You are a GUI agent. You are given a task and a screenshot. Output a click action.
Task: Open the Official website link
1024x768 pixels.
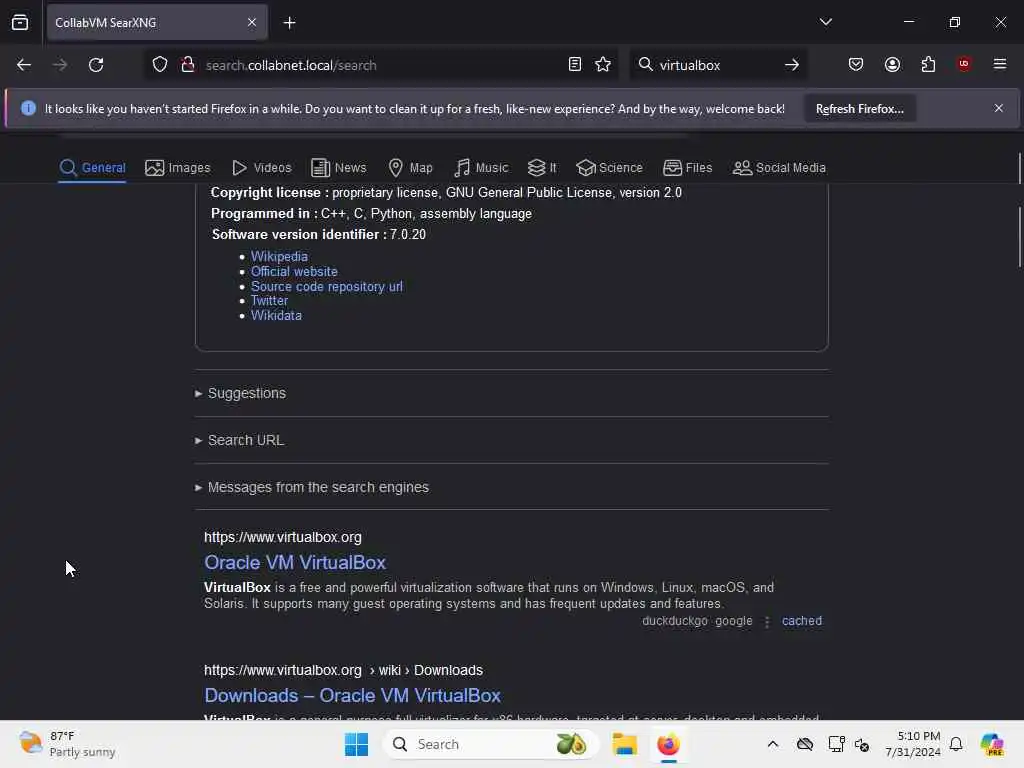(294, 272)
